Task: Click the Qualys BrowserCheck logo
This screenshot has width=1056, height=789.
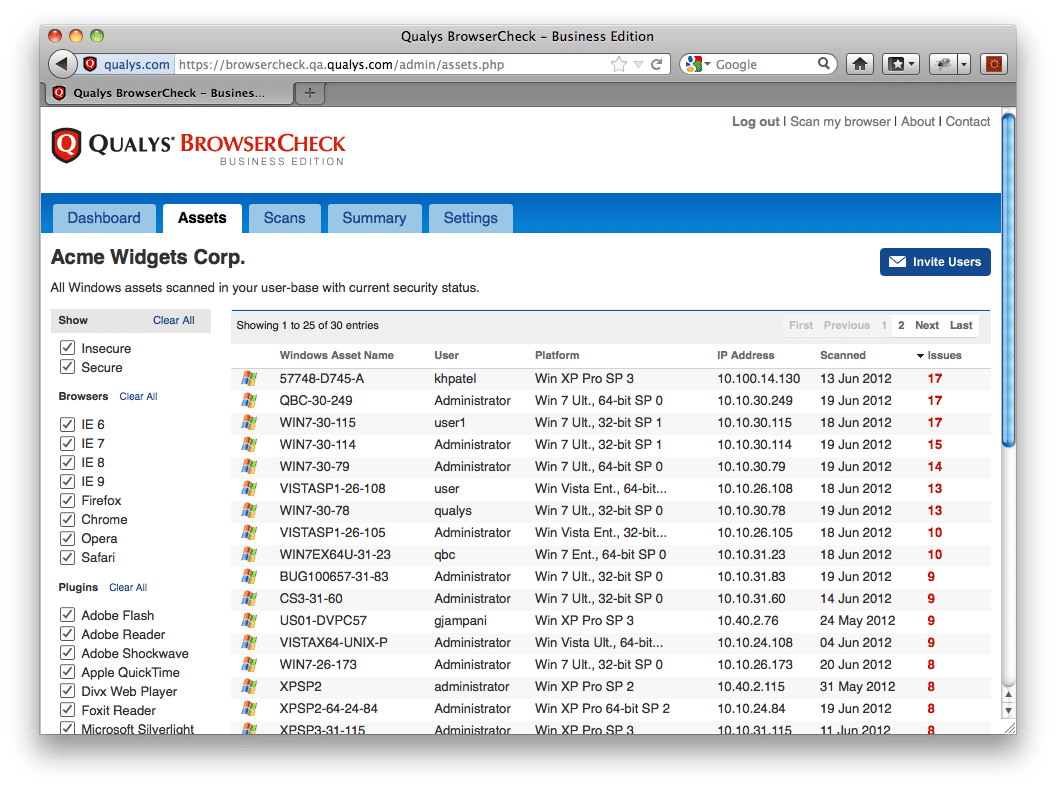Action: click(199, 146)
